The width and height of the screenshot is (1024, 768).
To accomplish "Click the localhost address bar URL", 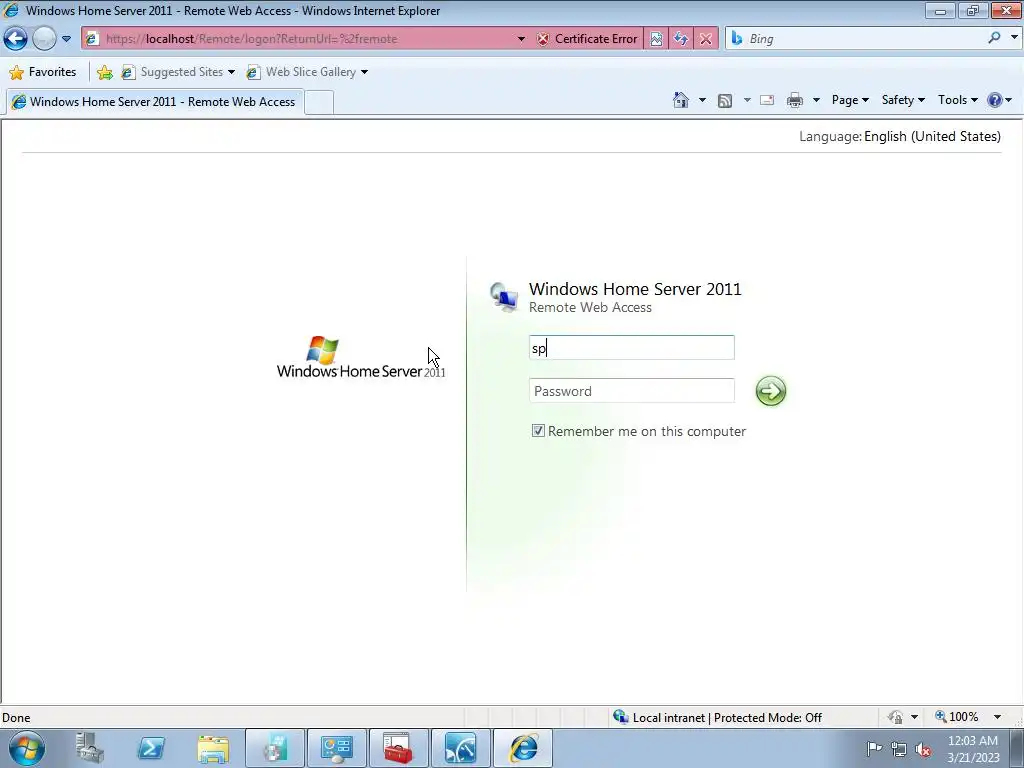I will [251, 39].
